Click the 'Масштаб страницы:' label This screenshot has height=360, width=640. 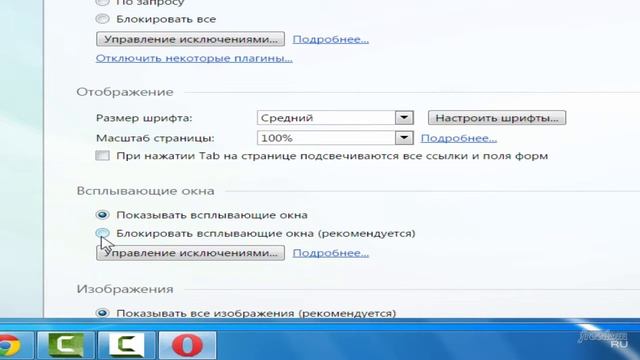click(x=155, y=138)
